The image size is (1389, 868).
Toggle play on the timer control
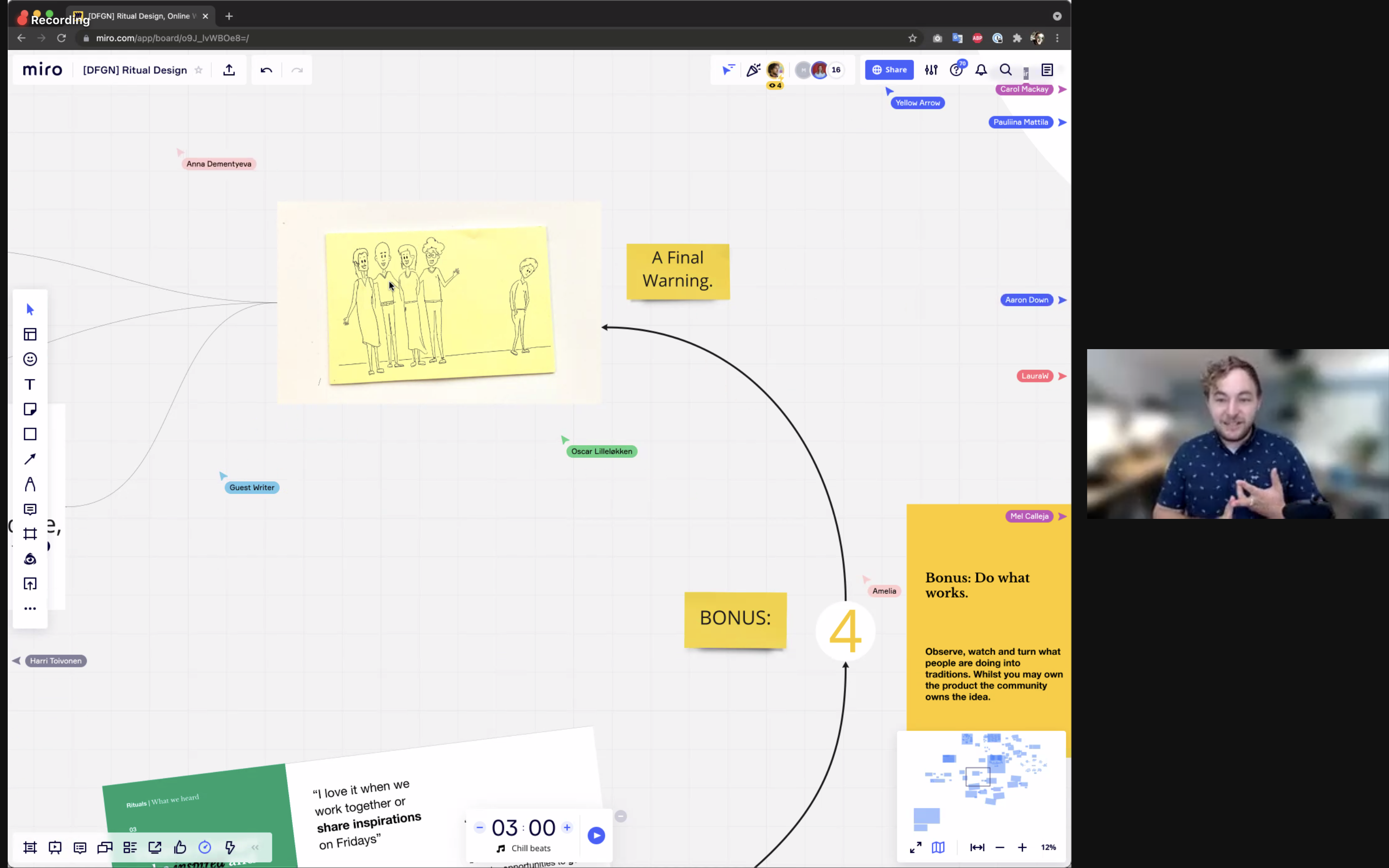coord(596,836)
